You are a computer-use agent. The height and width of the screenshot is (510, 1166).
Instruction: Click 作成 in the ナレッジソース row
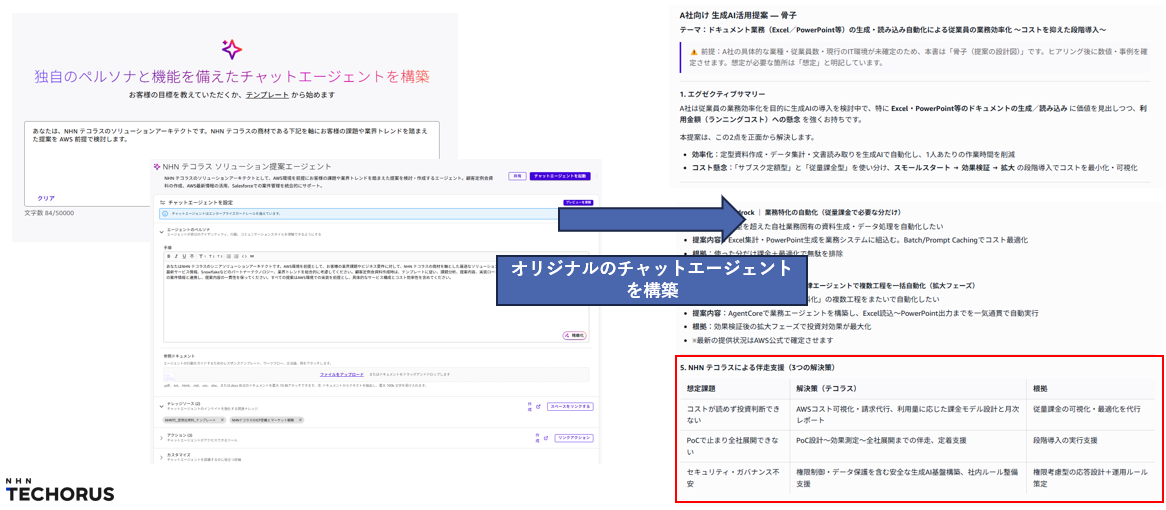point(529,407)
